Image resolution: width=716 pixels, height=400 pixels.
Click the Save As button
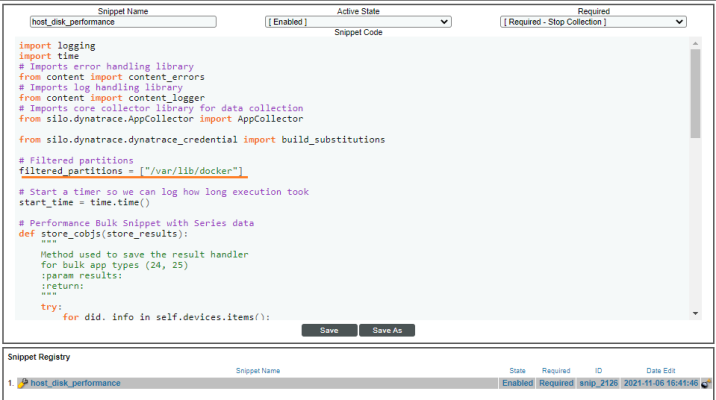point(387,330)
